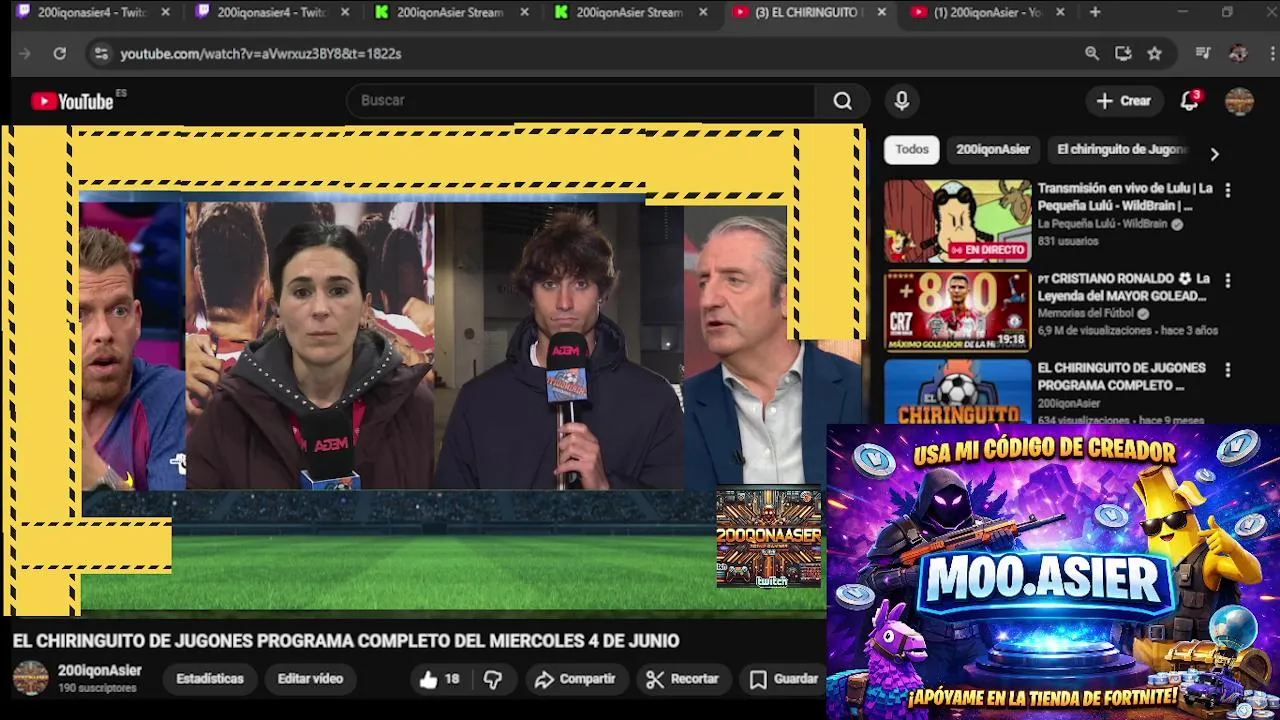This screenshot has width=1280, height=720.
Task: Go to YouTube home via logo
Action: [73, 101]
